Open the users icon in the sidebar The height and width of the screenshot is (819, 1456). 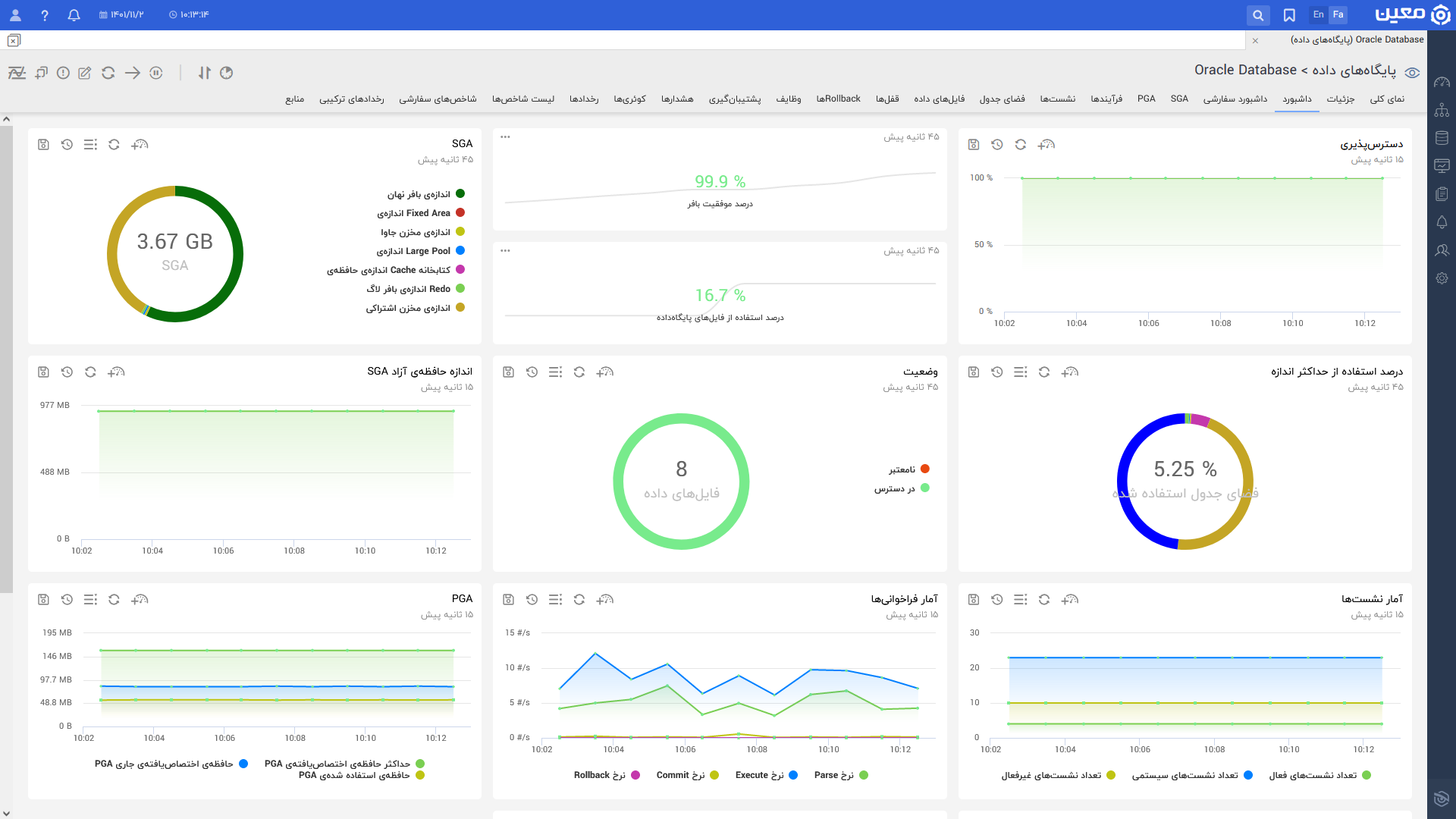tap(1442, 250)
